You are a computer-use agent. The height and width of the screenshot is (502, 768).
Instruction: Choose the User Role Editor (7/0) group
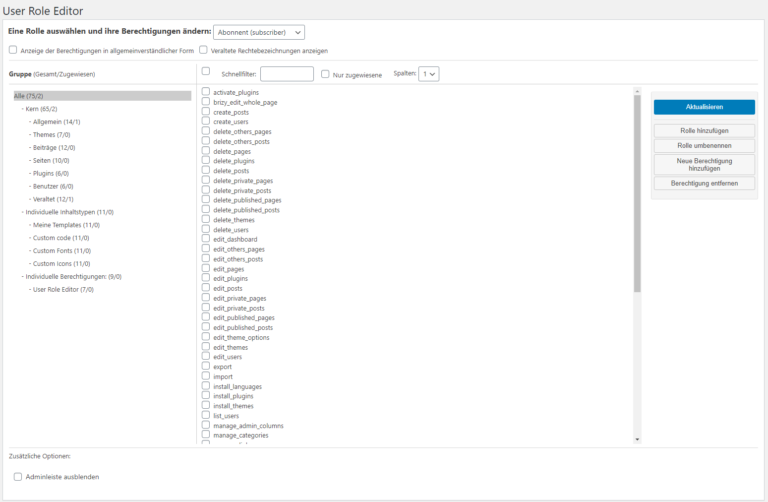(x=63, y=289)
